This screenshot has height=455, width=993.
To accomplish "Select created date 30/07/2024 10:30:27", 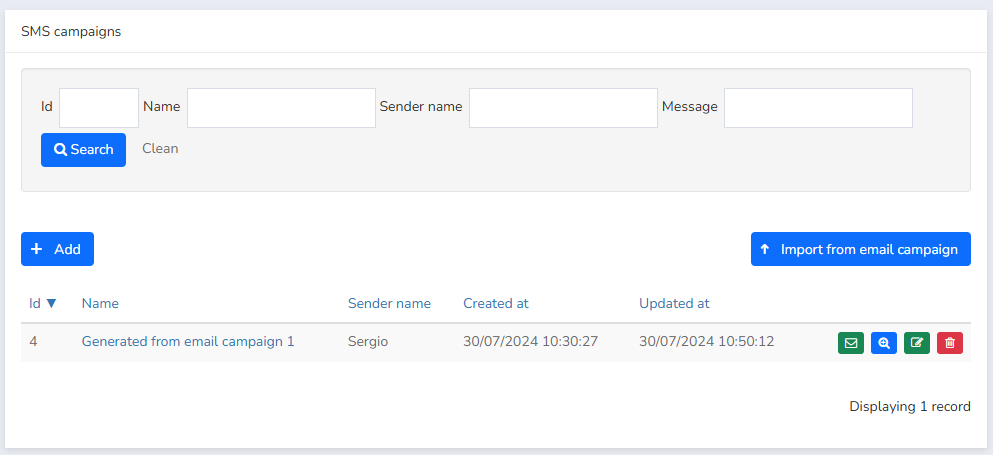I will [x=530, y=342].
